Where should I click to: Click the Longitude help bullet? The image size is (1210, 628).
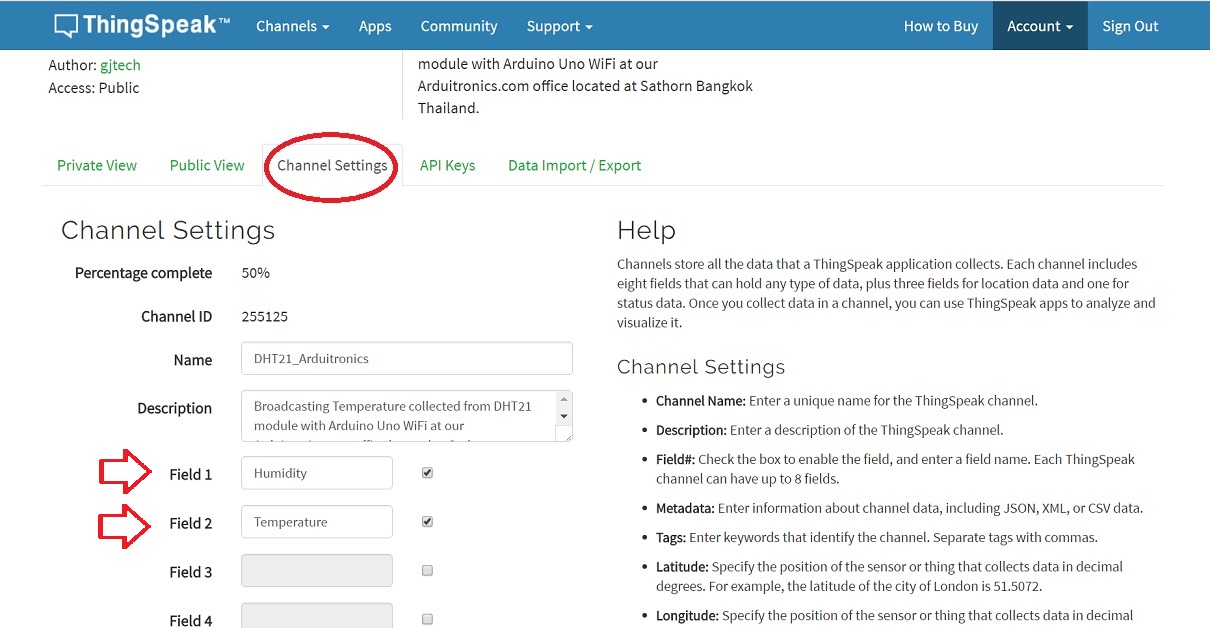(895, 616)
